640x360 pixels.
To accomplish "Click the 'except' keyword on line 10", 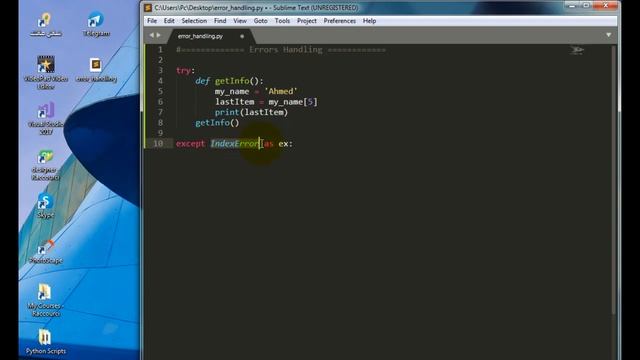I will click(190, 144).
